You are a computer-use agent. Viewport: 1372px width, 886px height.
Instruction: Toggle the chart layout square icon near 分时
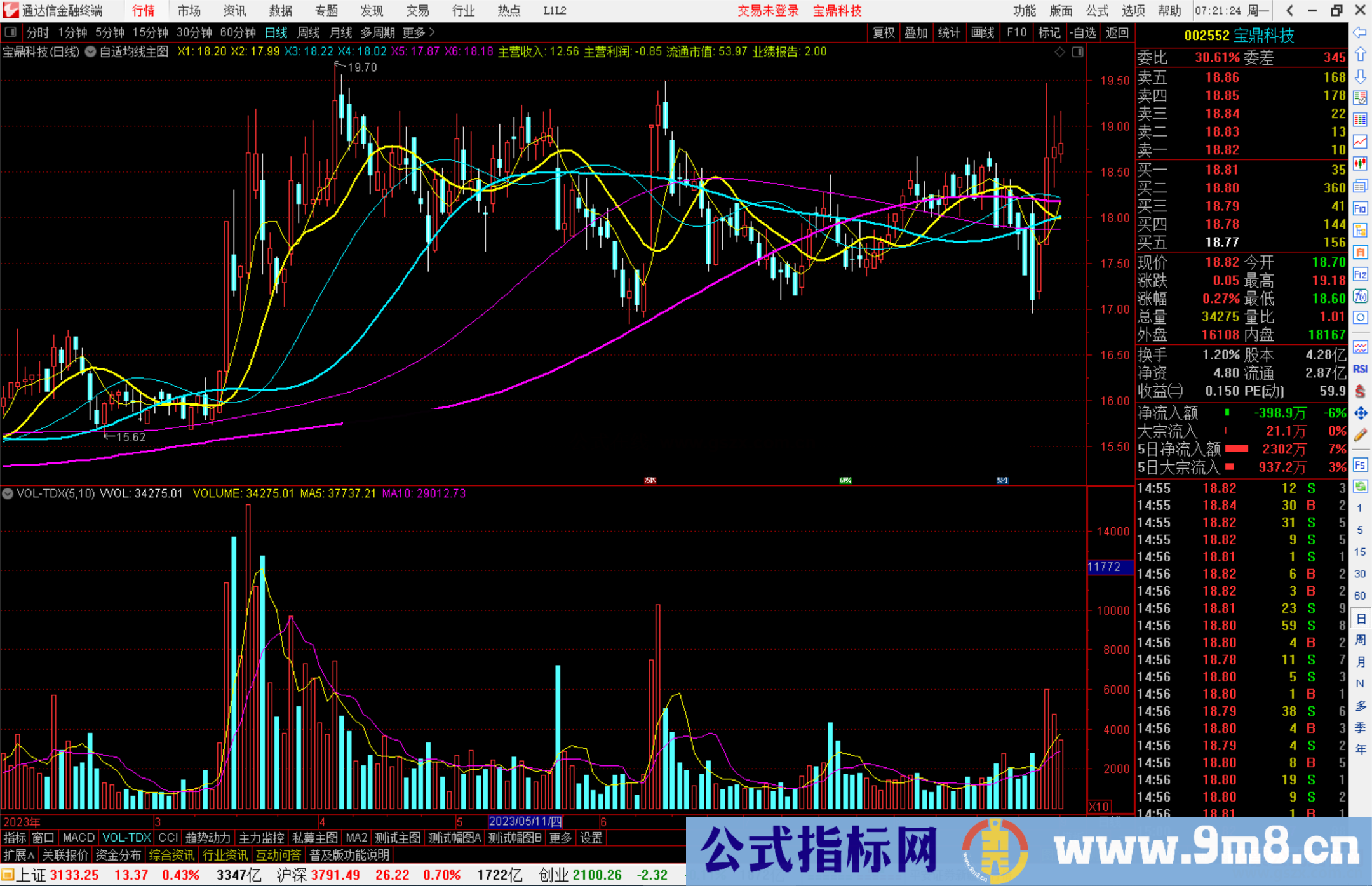11,32
